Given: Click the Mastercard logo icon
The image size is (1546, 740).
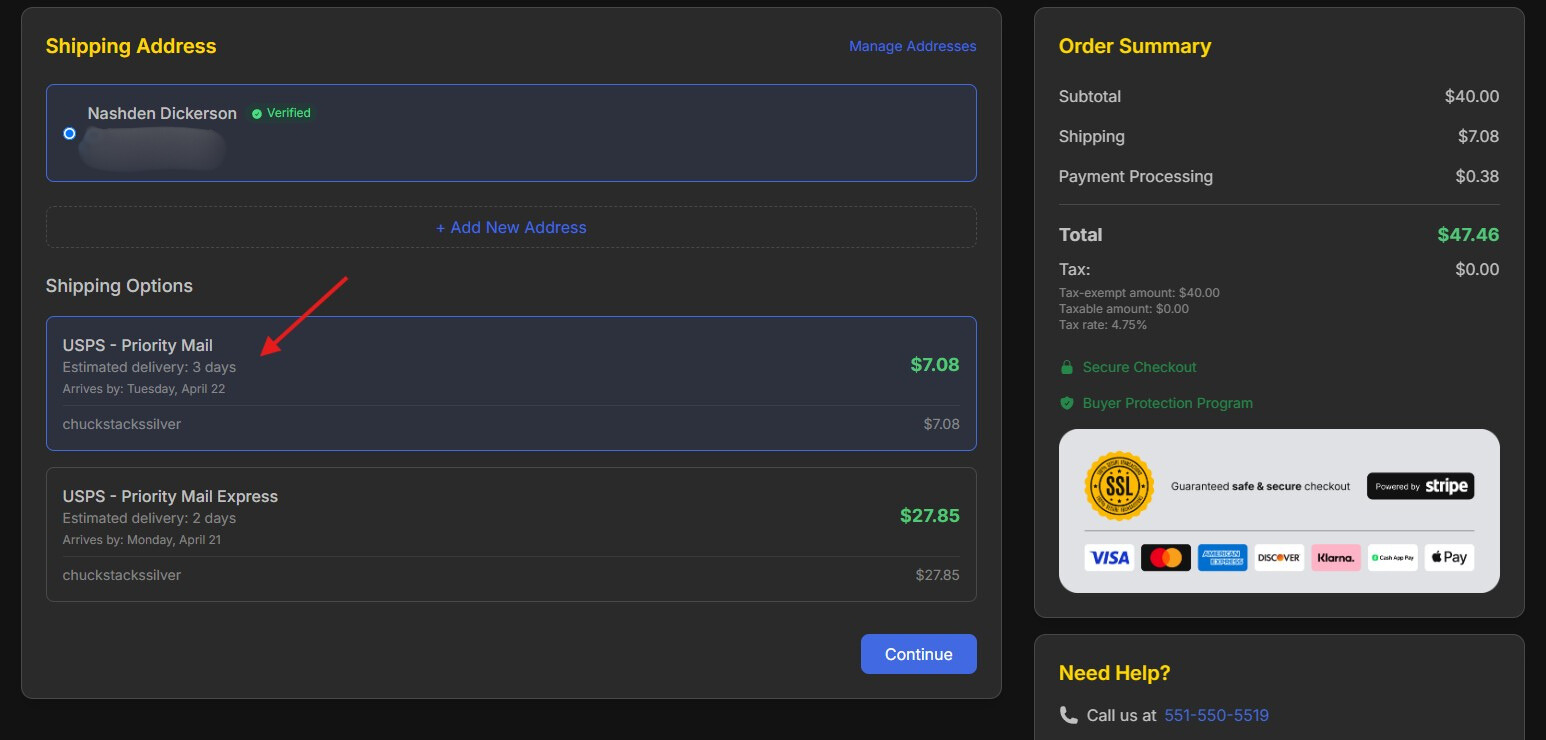Looking at the screenshot, I should pos(1166,558).
